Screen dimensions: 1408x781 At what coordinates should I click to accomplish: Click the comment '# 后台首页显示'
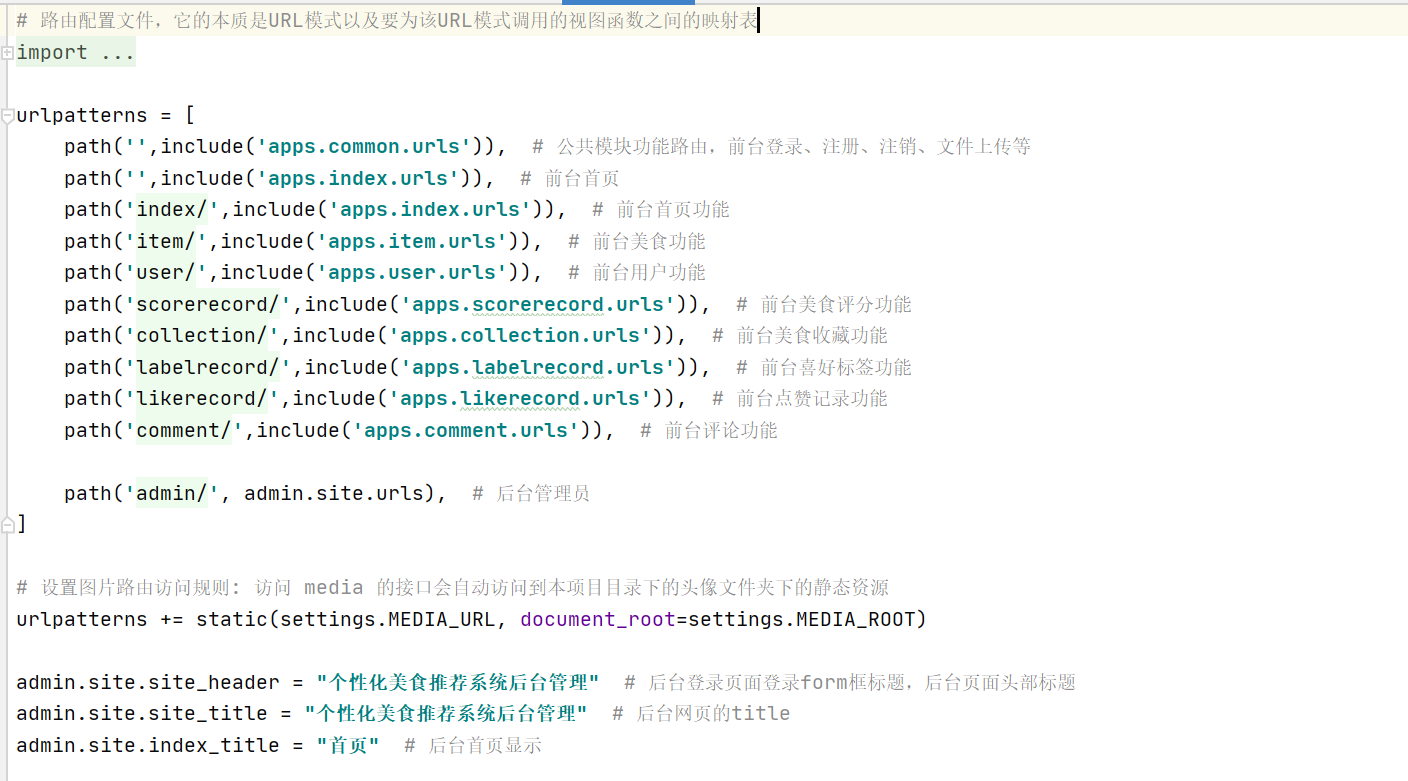coord(473,745)
